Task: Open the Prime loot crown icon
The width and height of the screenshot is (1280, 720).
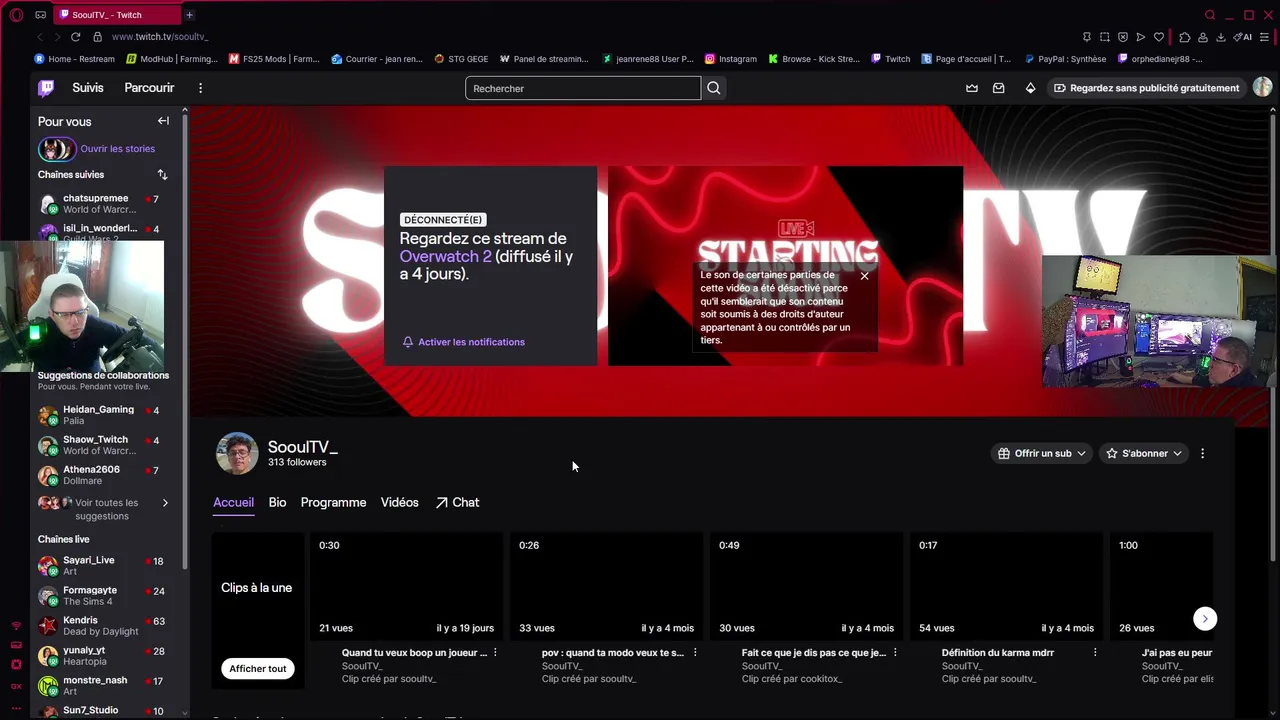Action: [x=971, y=88]
